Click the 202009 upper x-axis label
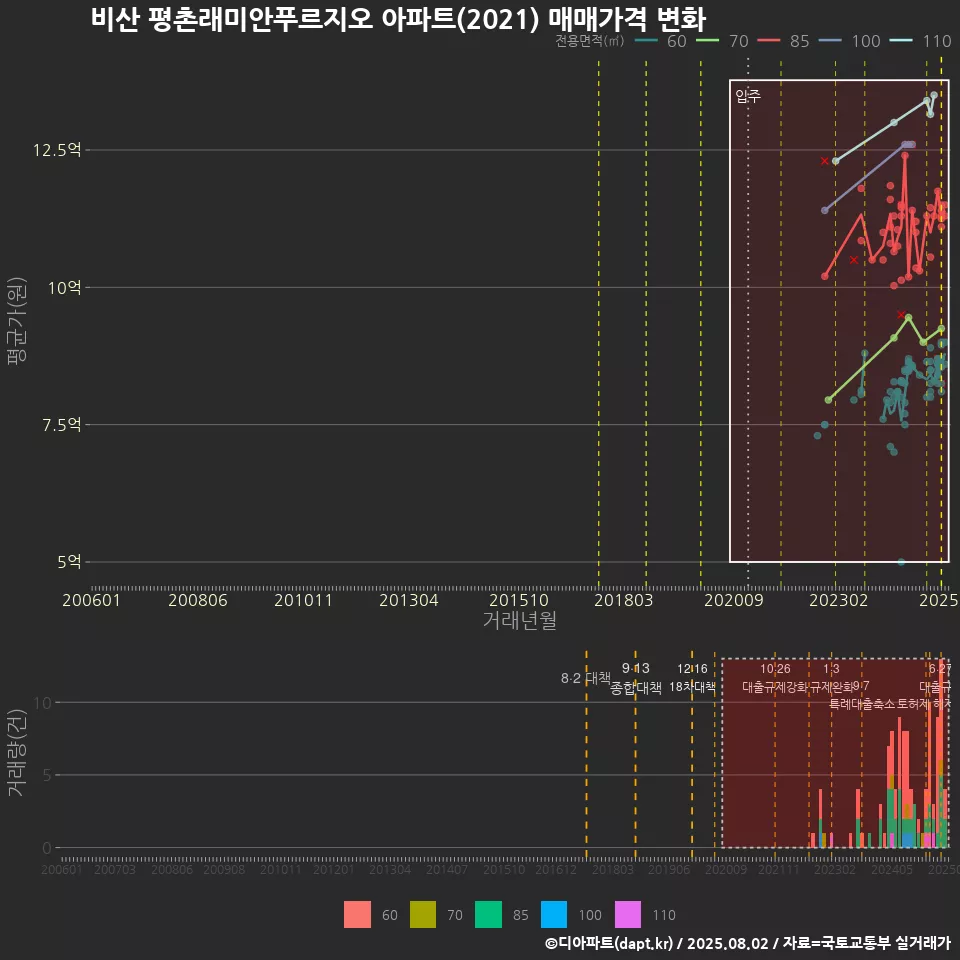Screen dimensions: 960x960 [734, 600]
